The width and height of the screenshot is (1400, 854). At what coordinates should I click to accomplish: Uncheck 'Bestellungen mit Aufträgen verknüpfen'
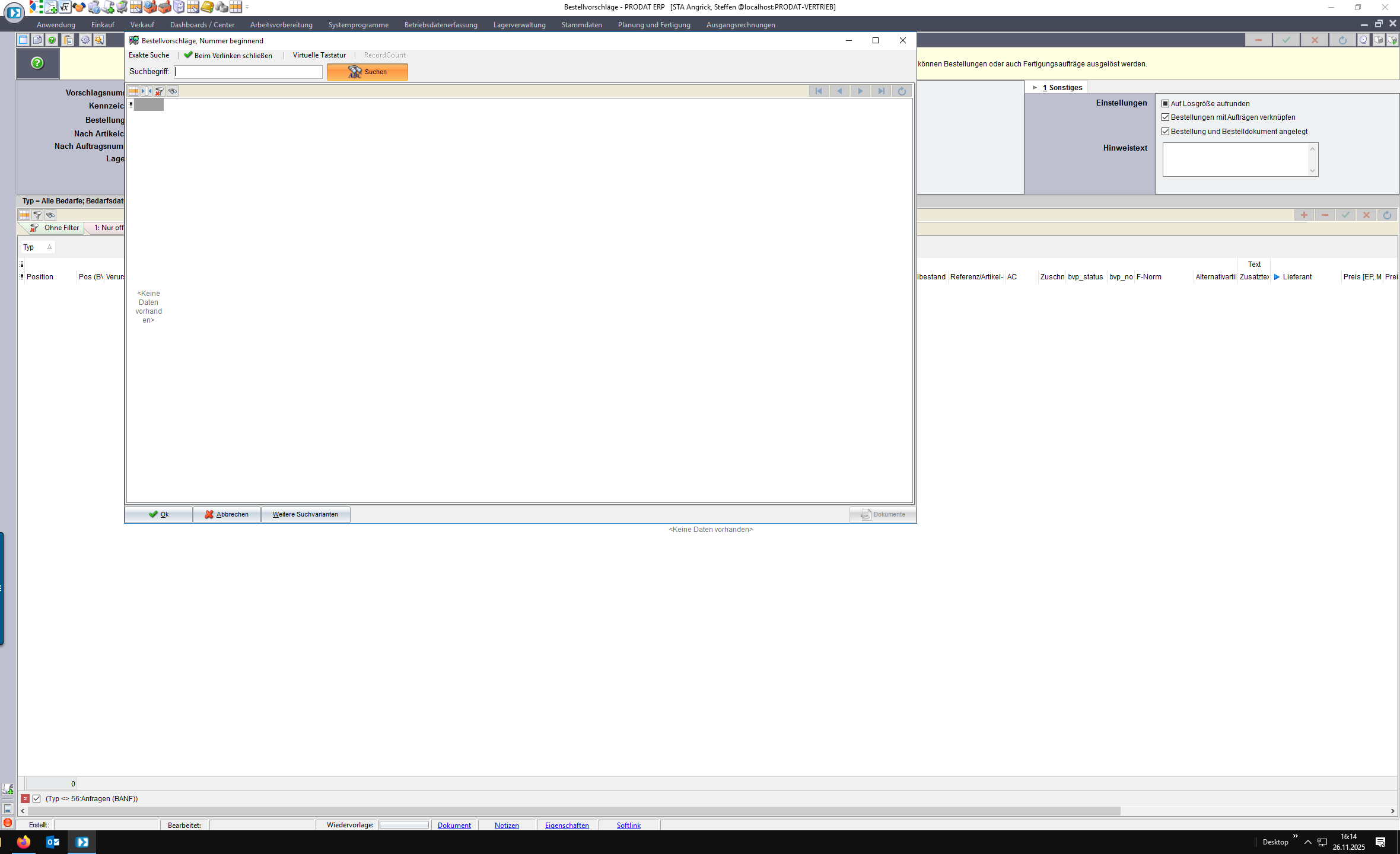(1165, 117)
